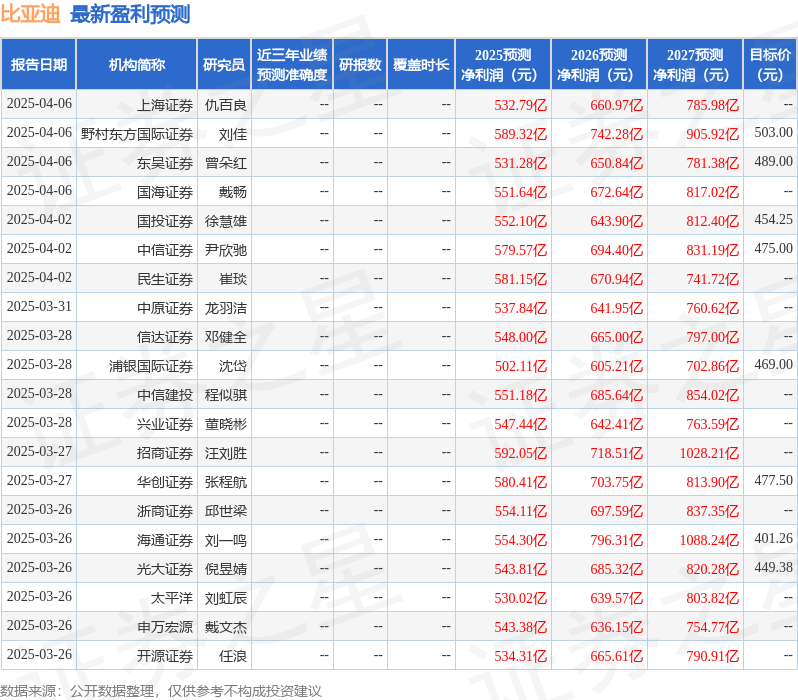Click the 比亚迪 title text
Image resolution: width=798 pixels, height=700 pixels.
(x=31, y=14)
